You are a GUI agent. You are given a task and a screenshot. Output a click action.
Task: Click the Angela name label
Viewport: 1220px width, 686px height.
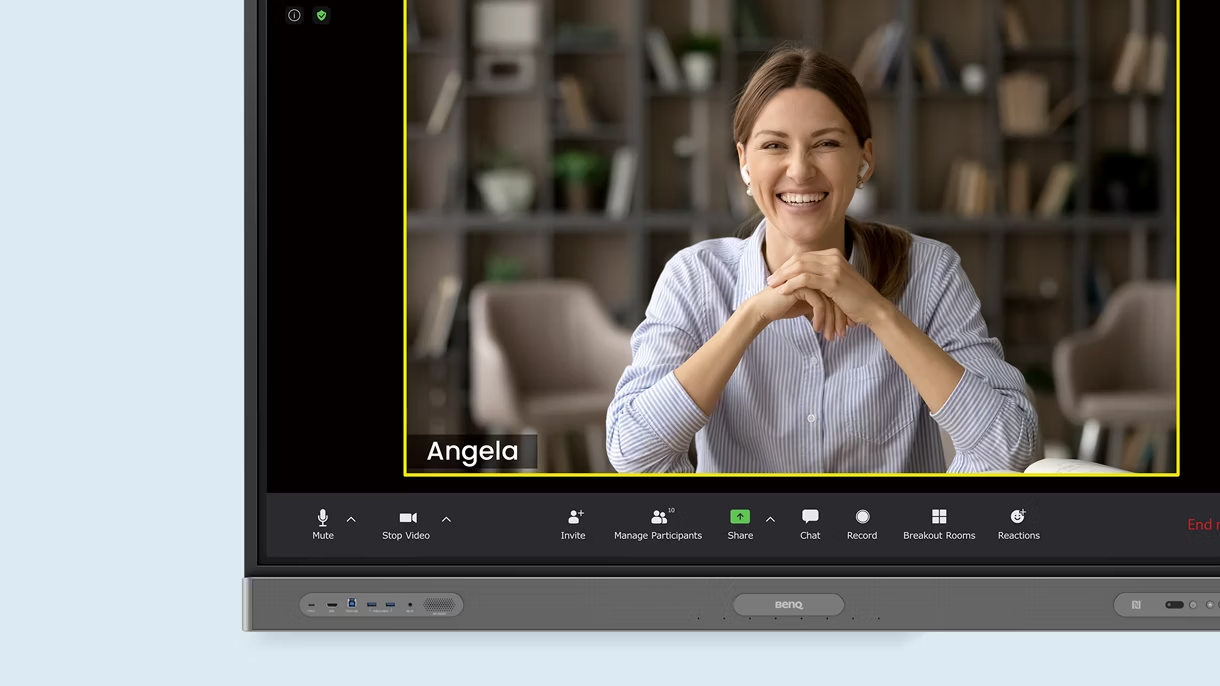pyautogui.click(x=472, y=452)
